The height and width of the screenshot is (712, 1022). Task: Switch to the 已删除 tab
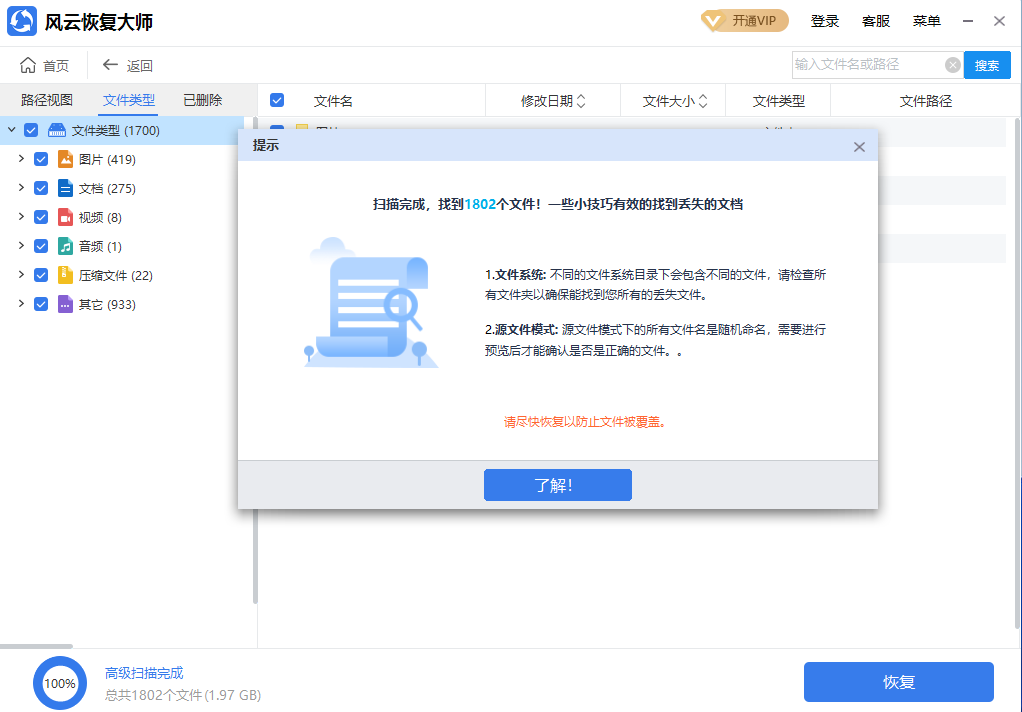[x=202, y=100]
